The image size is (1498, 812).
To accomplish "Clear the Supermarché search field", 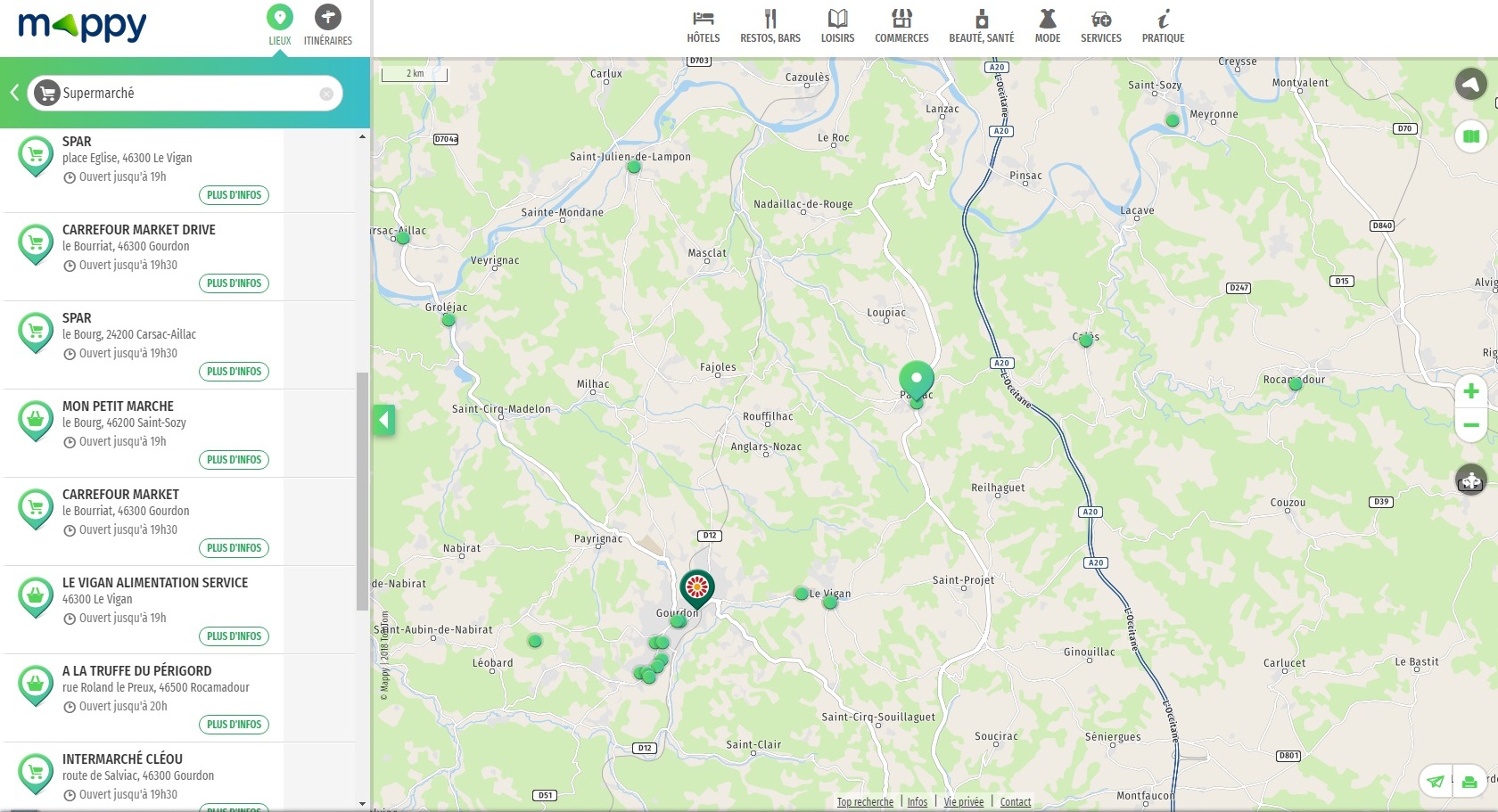I will coord(326,94).
